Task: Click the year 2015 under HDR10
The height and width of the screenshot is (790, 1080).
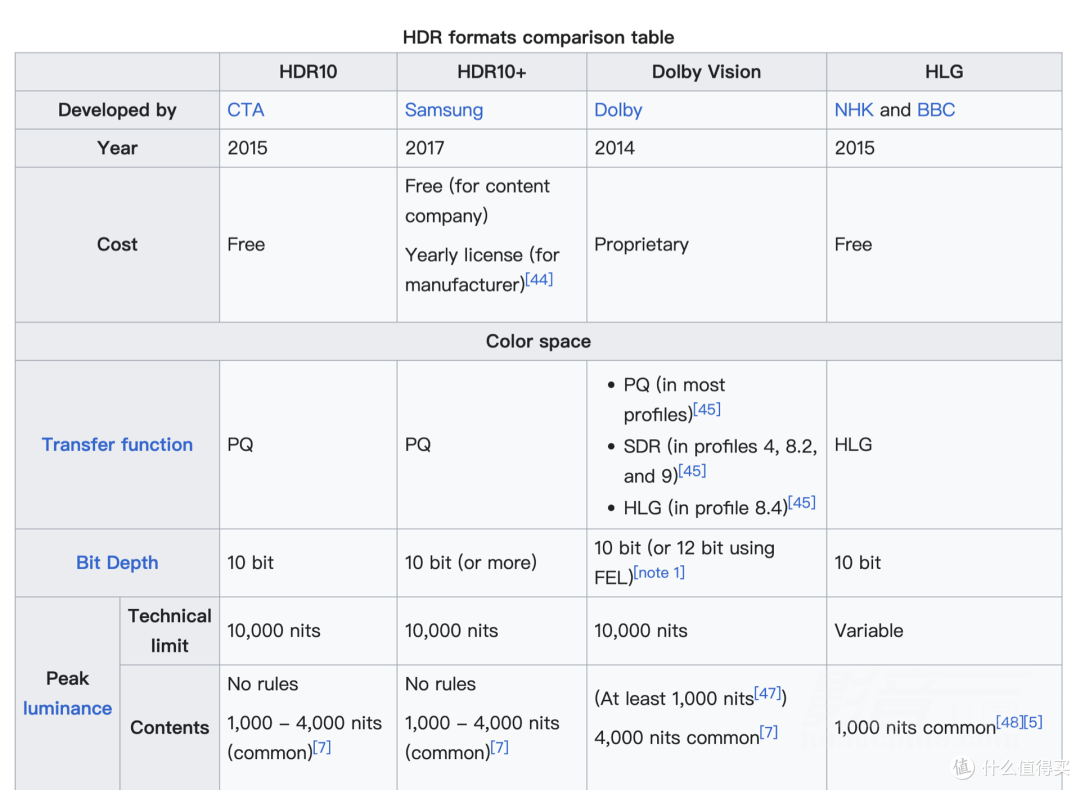Action: point(247,148)
